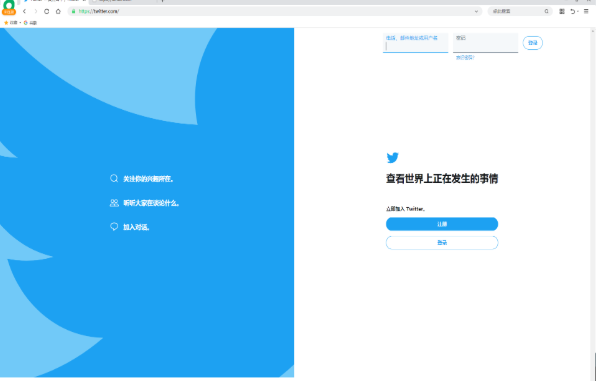The height and width of the screenshot is (381, 596).
Task: Open the extensions grid icon
Action: click(x=562, y=11)
